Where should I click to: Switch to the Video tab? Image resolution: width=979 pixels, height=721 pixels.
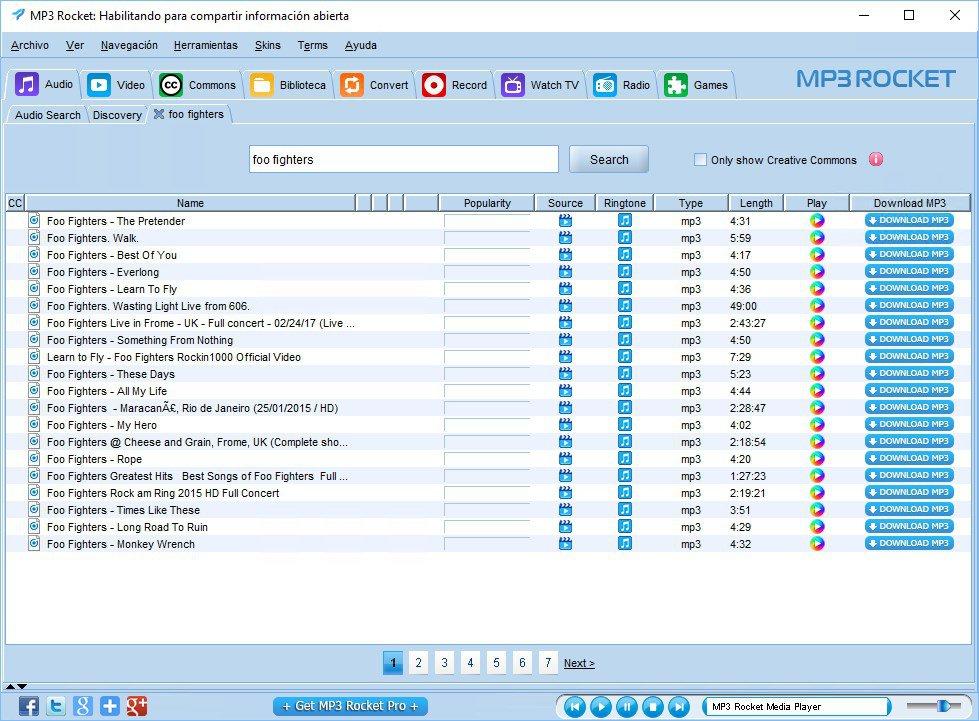pos(116,85)
